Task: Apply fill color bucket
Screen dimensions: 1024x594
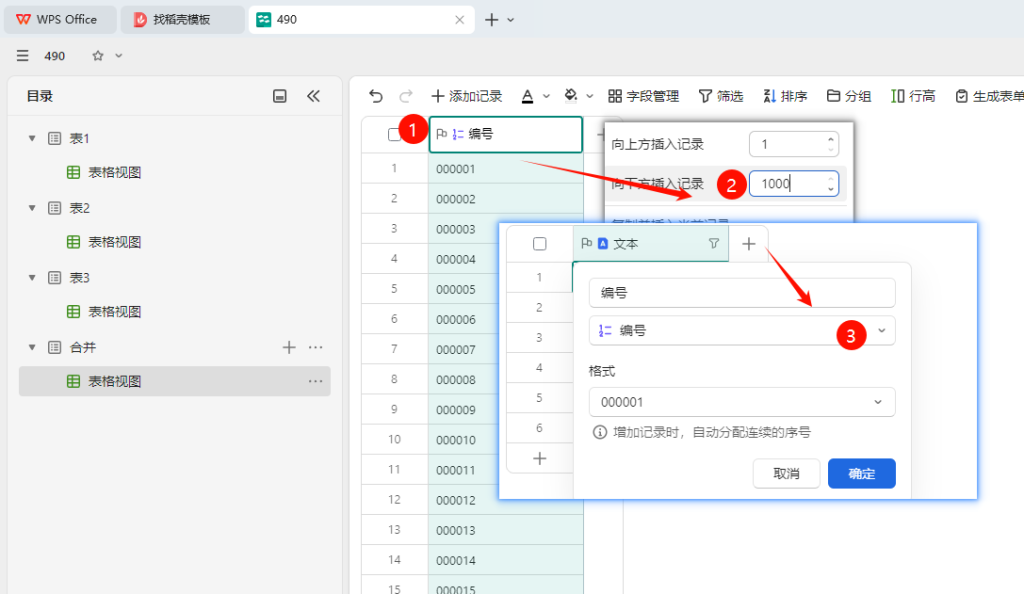Action: coord(571,96)
